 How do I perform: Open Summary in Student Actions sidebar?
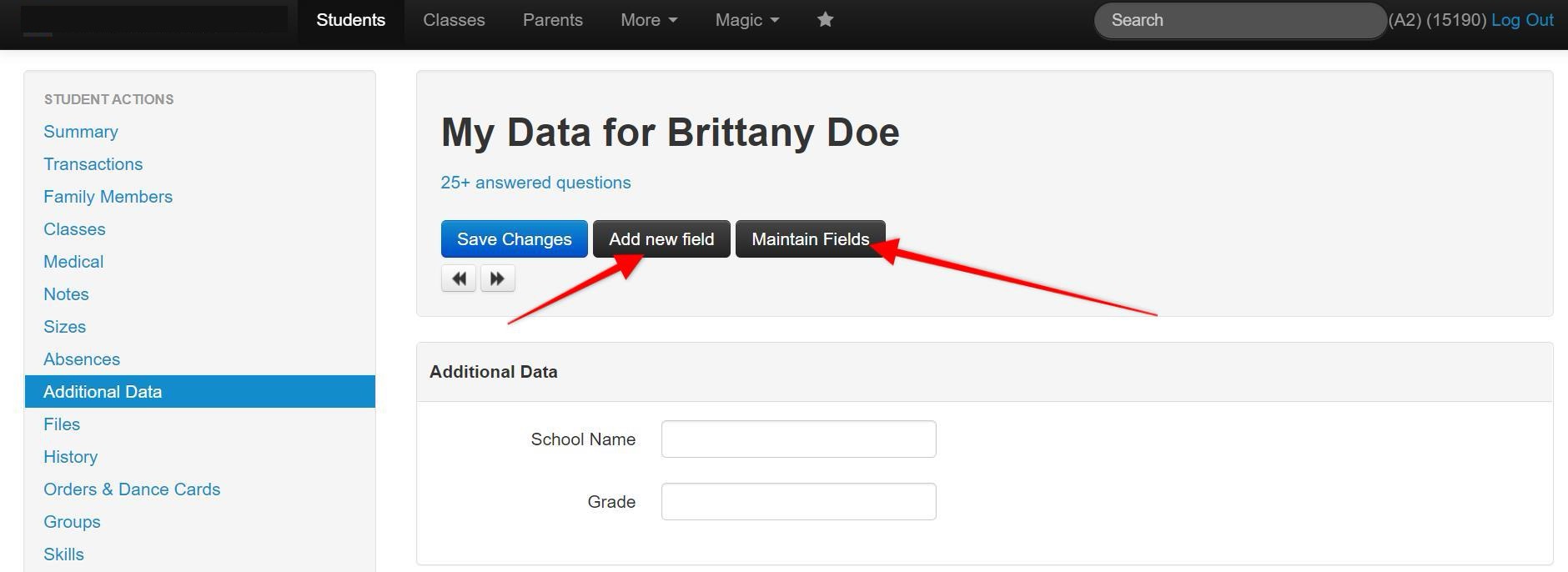tap(81, 132)
